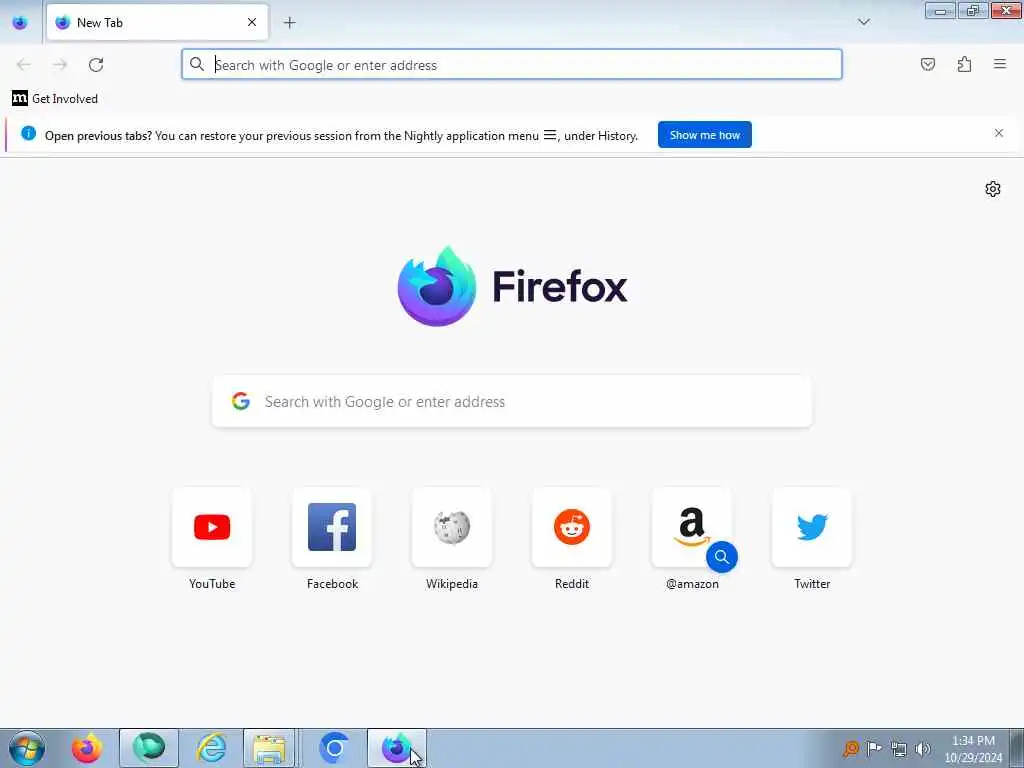This screenshot has width=1024, height=768.
Task: Open a new tab with plus button
Action: click(x=289, y=23)
